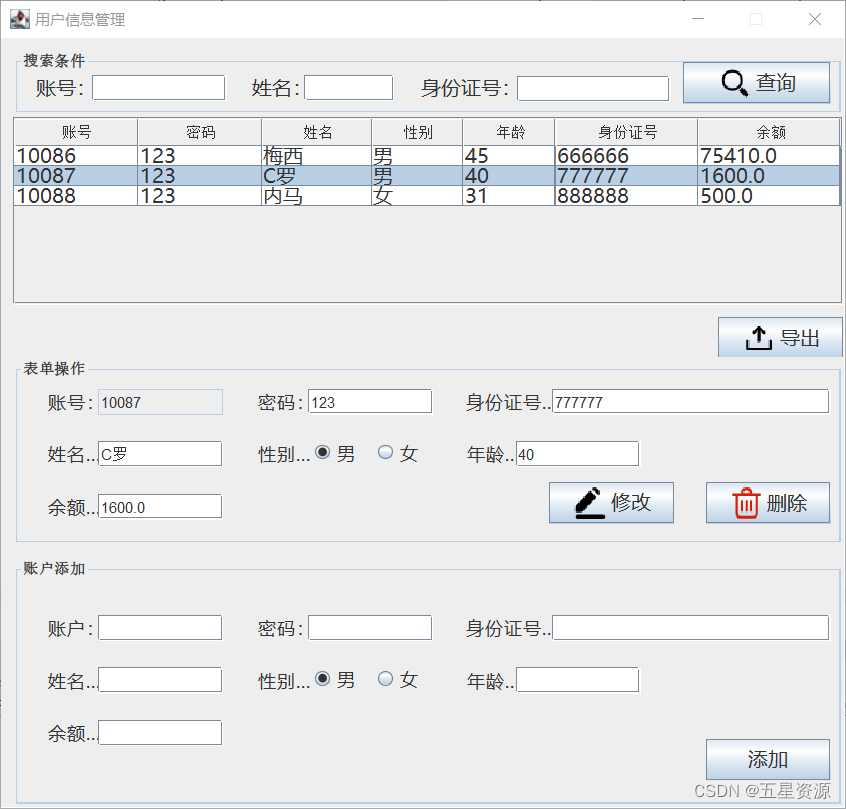Select 女 radio button in 账户添加 section
The image size is (846, 809).
point(384,679)
